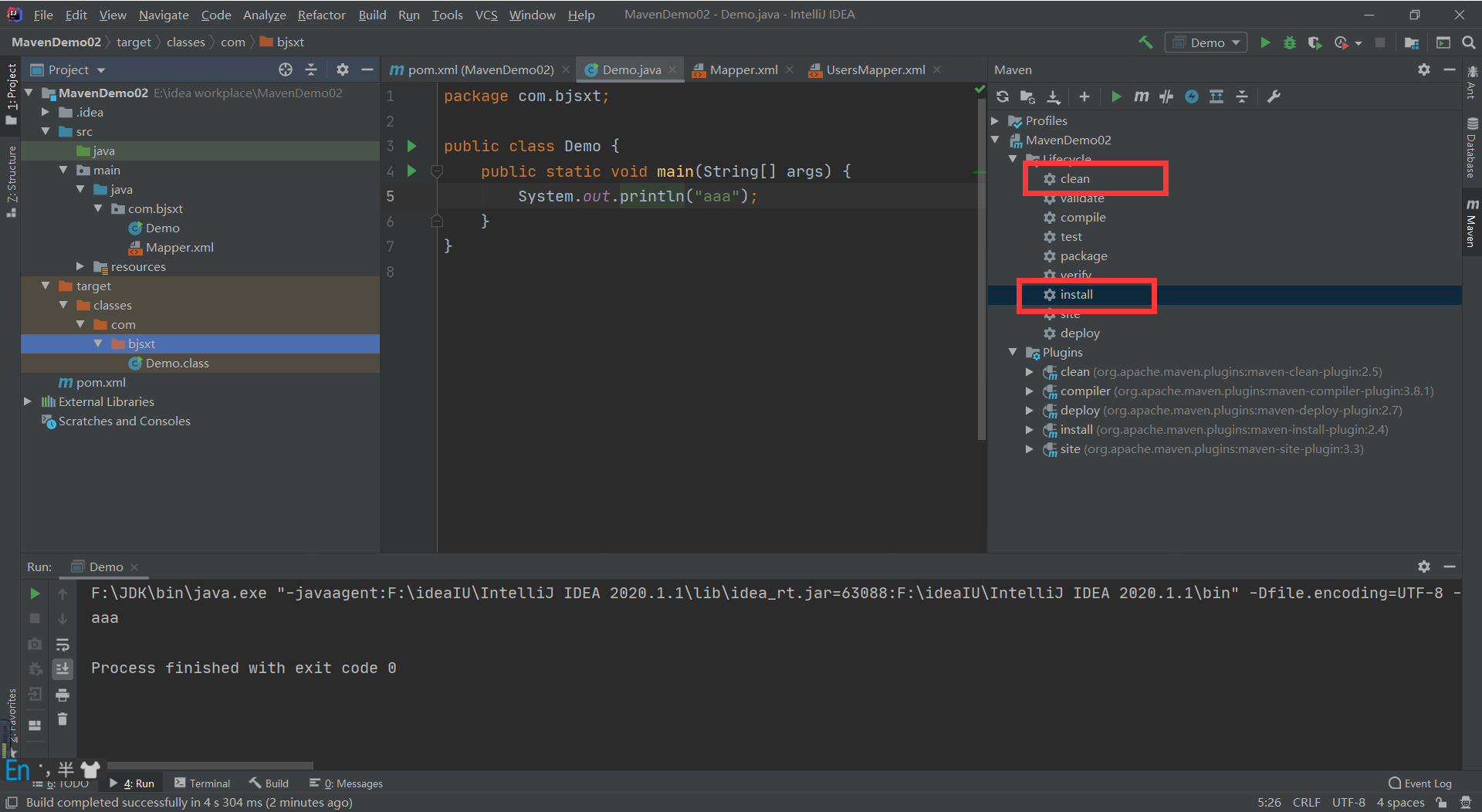1482x812 pixels.
Task: Open the Ant side tool window
Action: (x=1471, y=83)
